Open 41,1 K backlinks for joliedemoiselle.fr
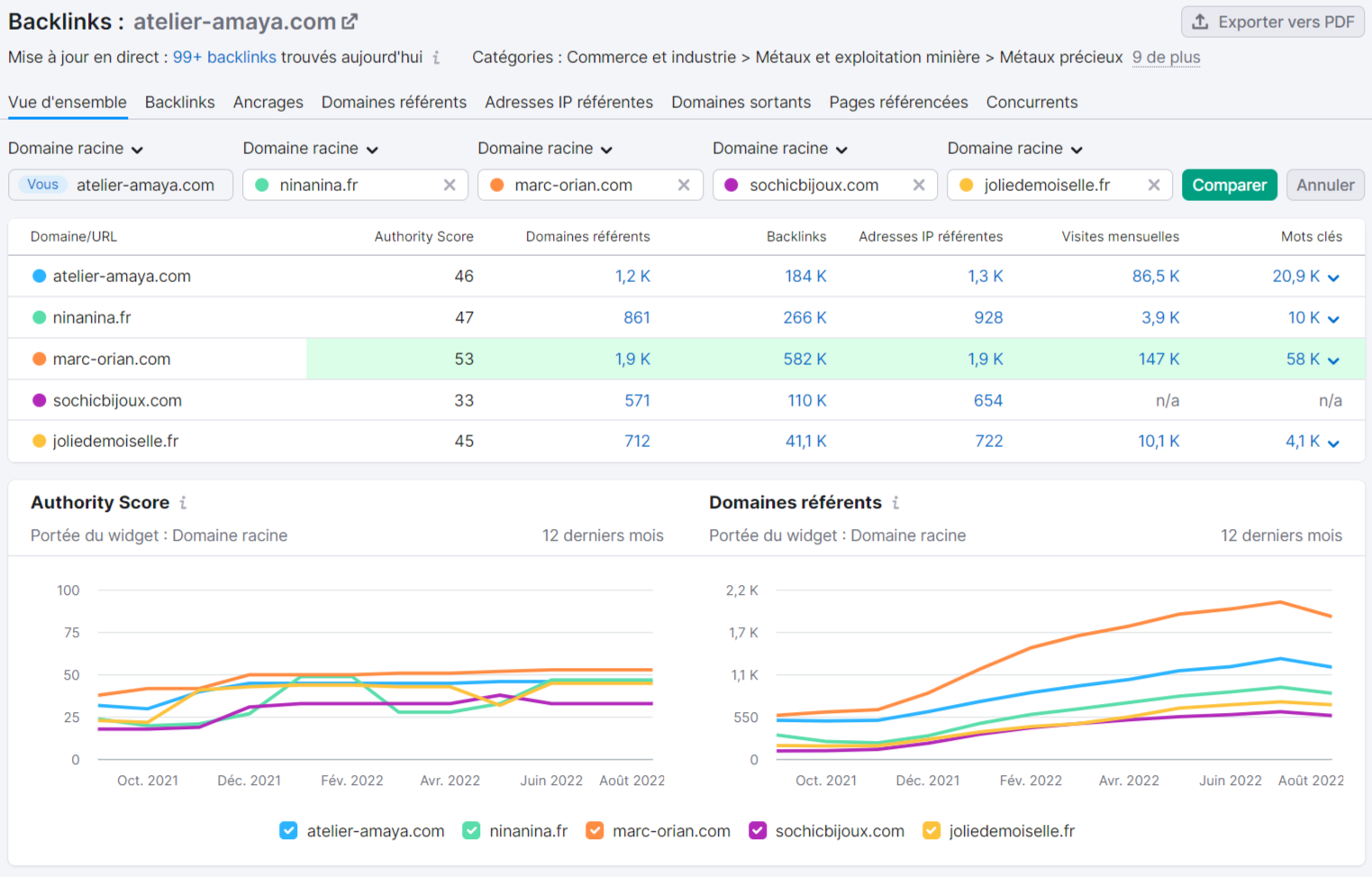 tap(805, 441)
